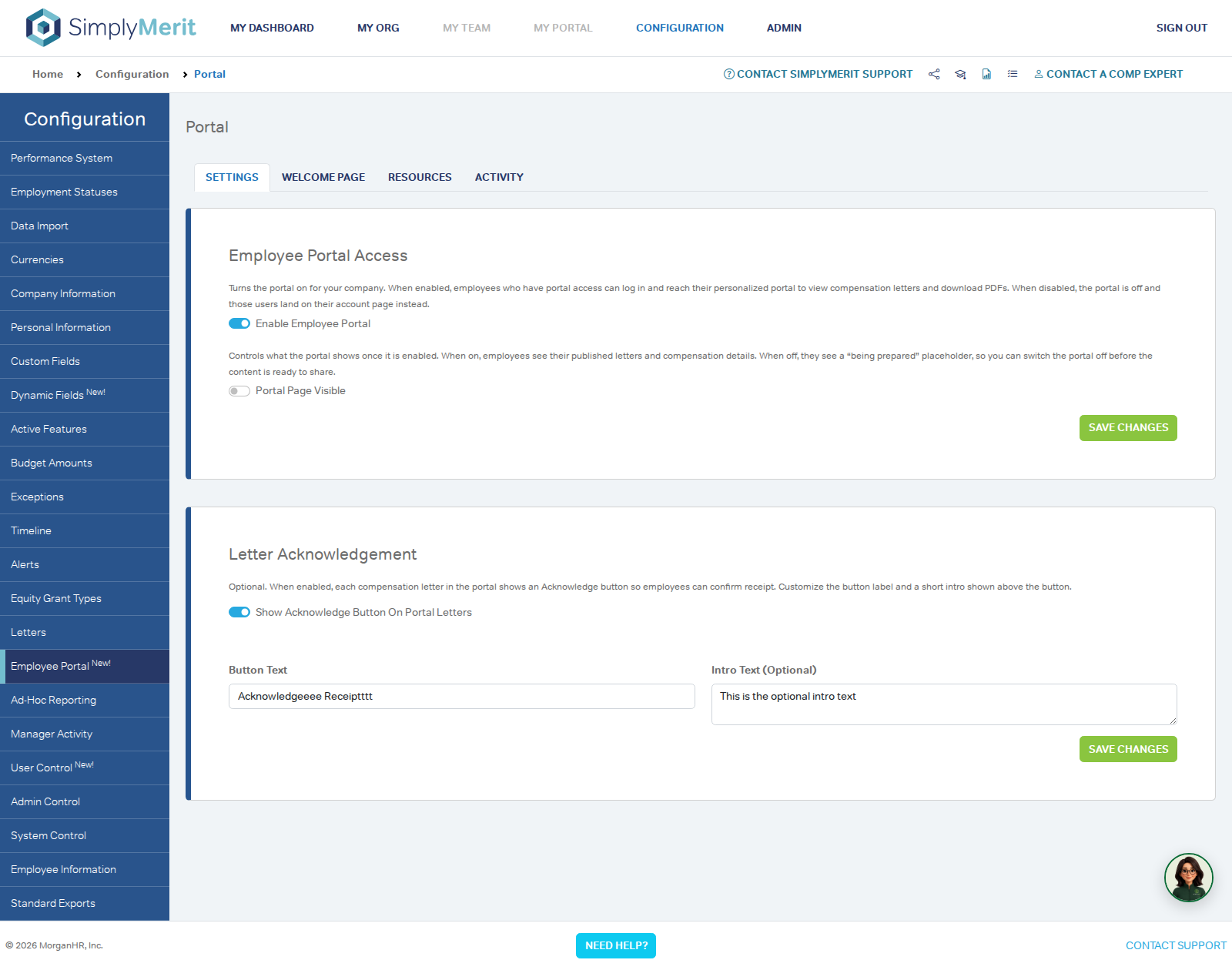Click Contact a Comp Expert link
Viewport: 1232px width, 970px height.
(x=1108, y=74)
